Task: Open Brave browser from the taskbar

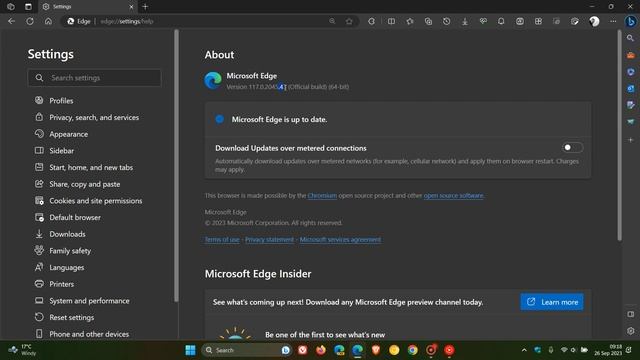Action: 376,350
